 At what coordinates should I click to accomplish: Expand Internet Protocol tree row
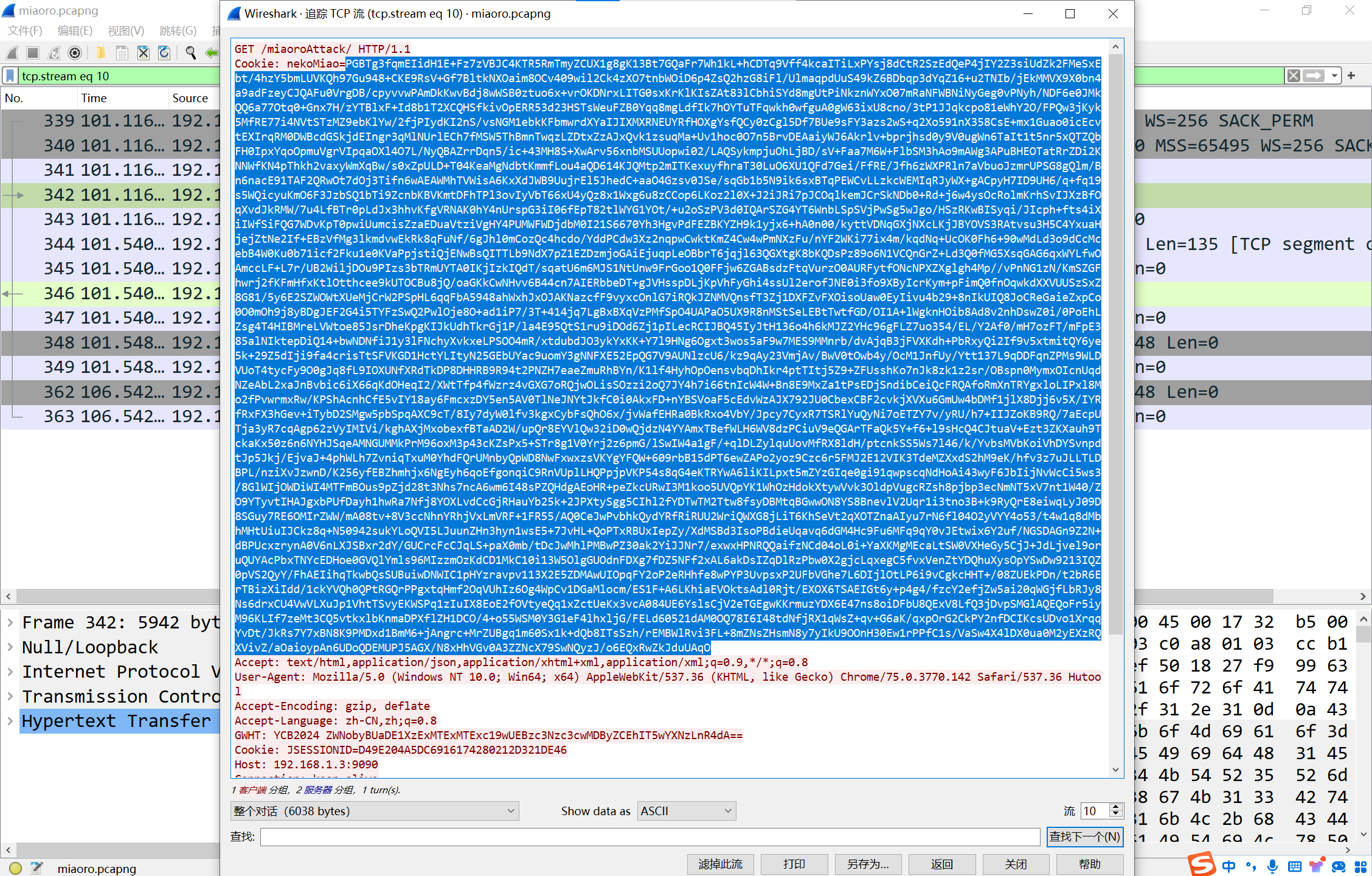(x=10, y=672)
